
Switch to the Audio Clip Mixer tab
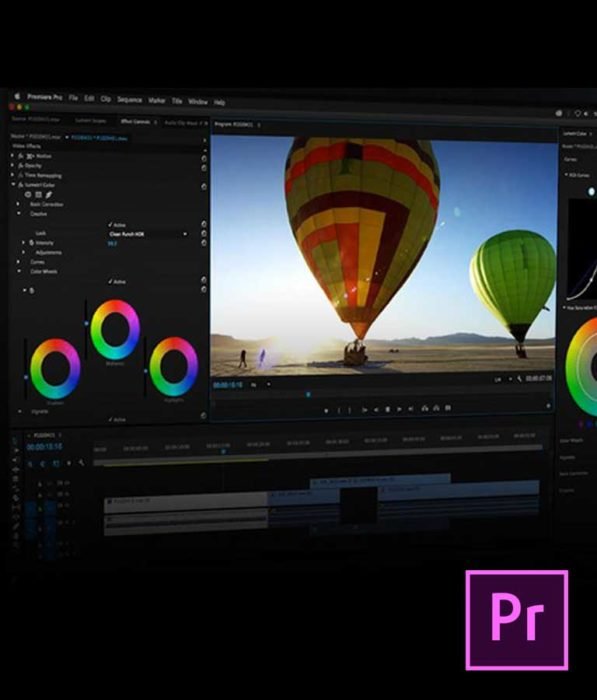181,123
